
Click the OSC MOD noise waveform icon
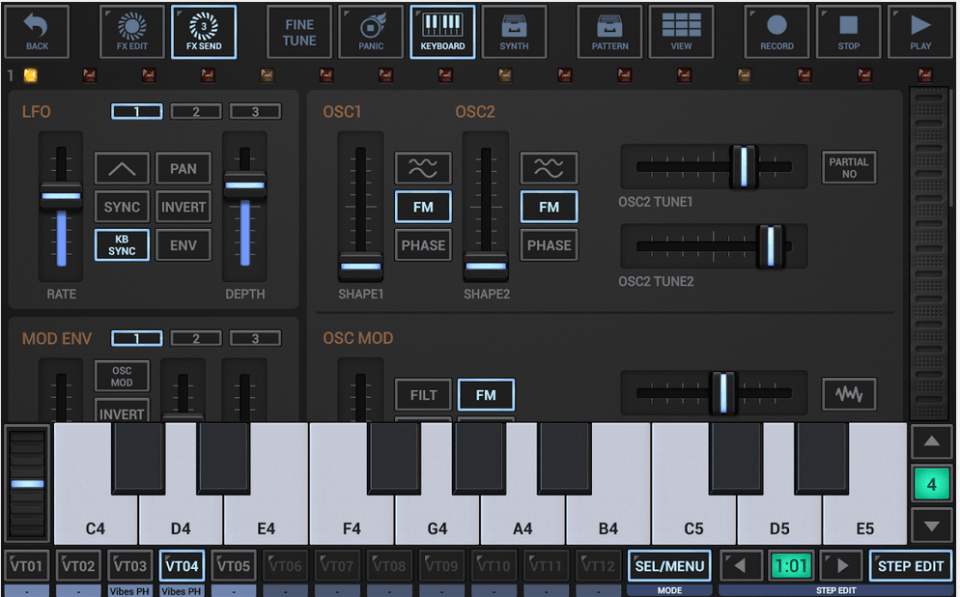849,394
